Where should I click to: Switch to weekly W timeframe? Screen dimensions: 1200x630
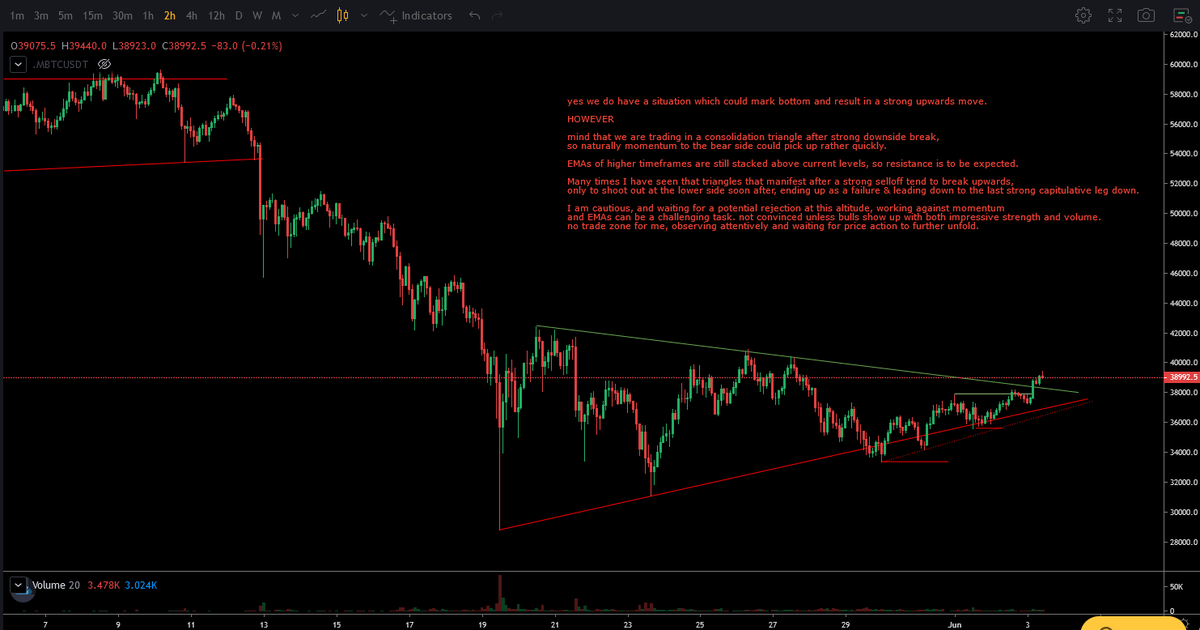[x=257, y=15]
